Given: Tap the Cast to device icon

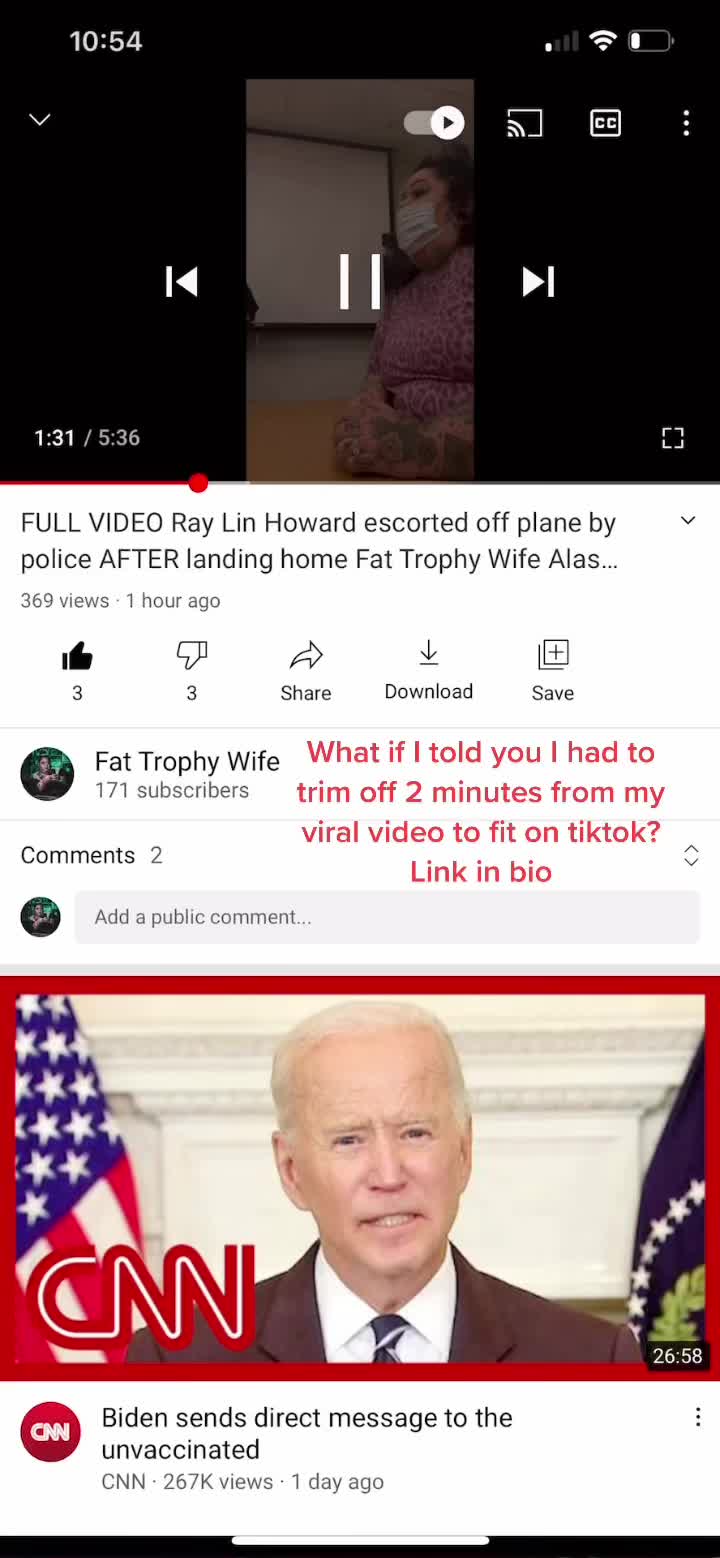Looking at the screenshot, I should pos(524,123).
